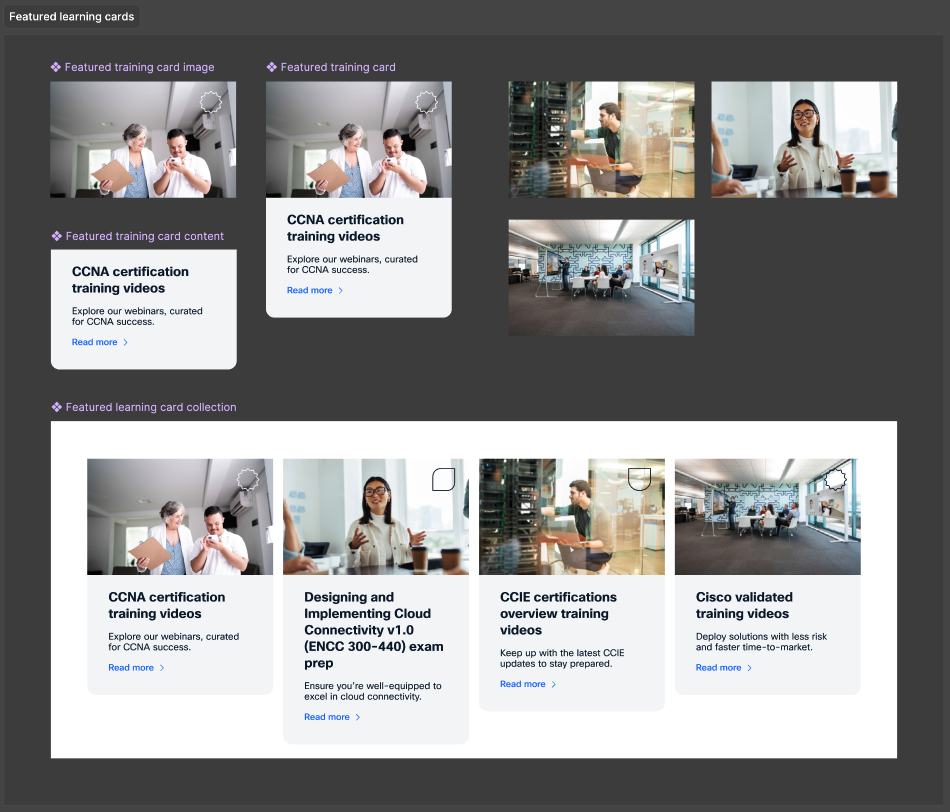The width and height of the screenshot is (950, 812).
Task: Click the shield badge on the CCIE certifications card
Action: point(639,479)
